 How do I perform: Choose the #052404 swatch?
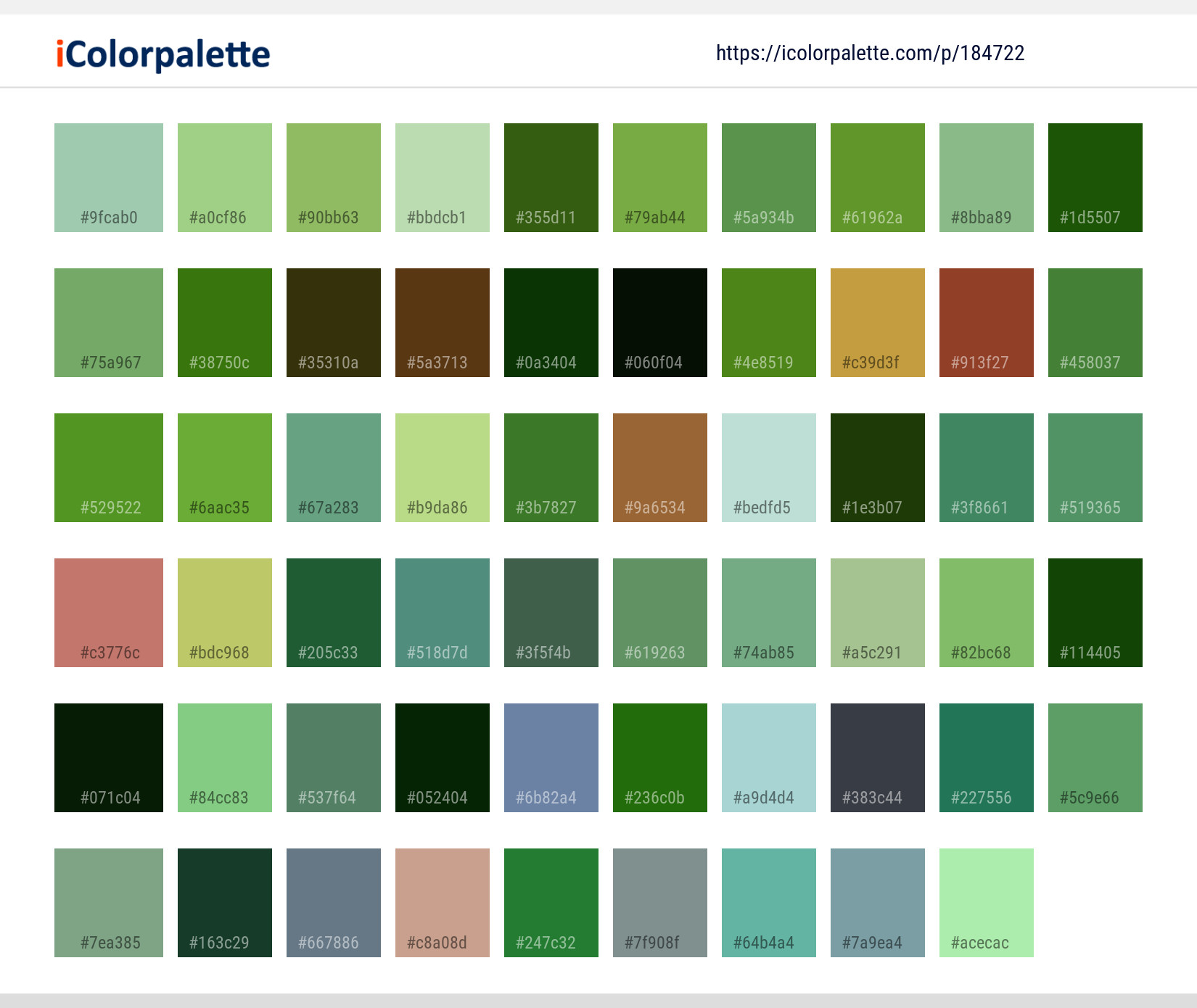(443, 758)
